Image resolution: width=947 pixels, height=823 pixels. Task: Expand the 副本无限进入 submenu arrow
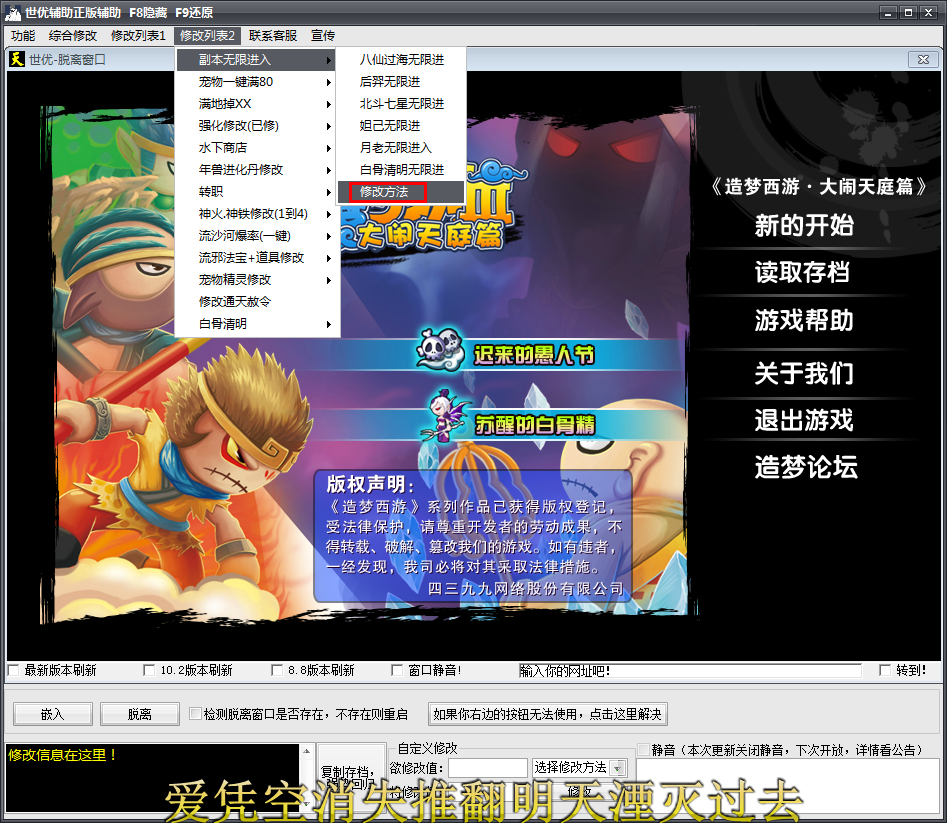(x=329, y=60)
